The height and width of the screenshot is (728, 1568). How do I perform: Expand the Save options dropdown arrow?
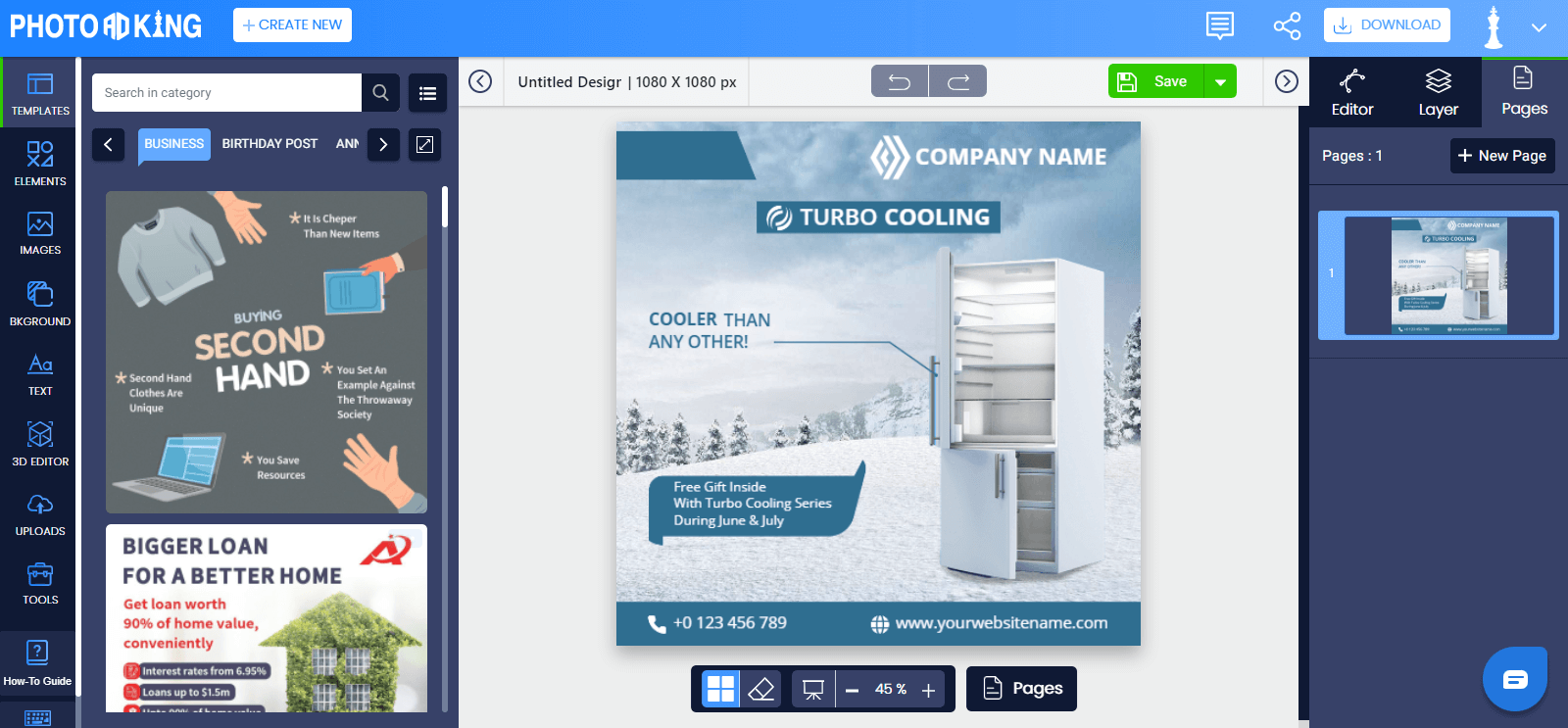pyautogui.click(x=1220, y=81)
